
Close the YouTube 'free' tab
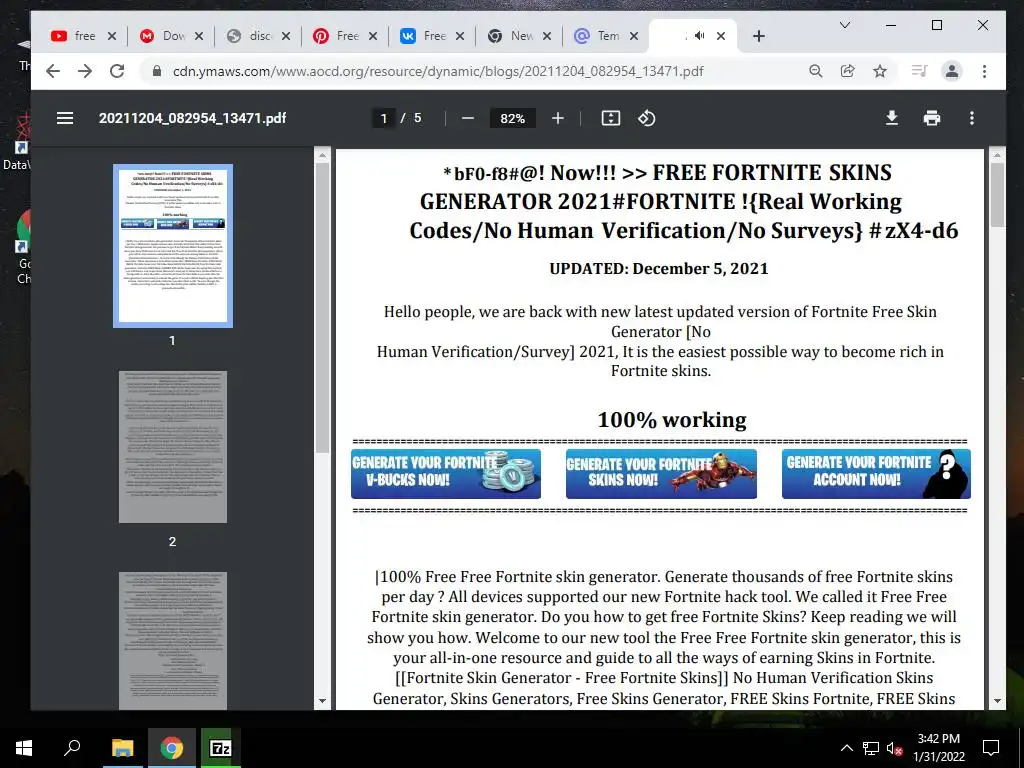pyautogui.click(x=112, y=36)
